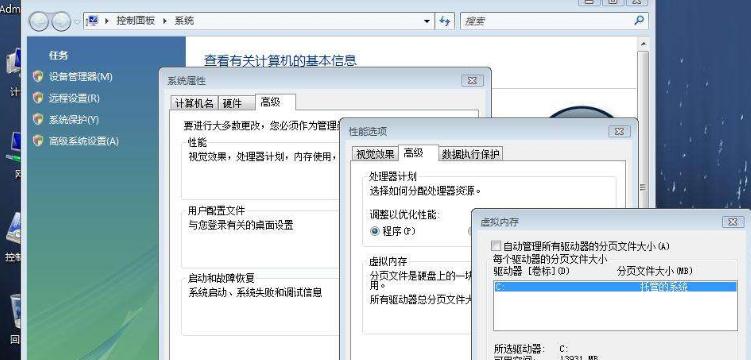Expand the 控制面板 breadcrumb arrow

[164, 21]
